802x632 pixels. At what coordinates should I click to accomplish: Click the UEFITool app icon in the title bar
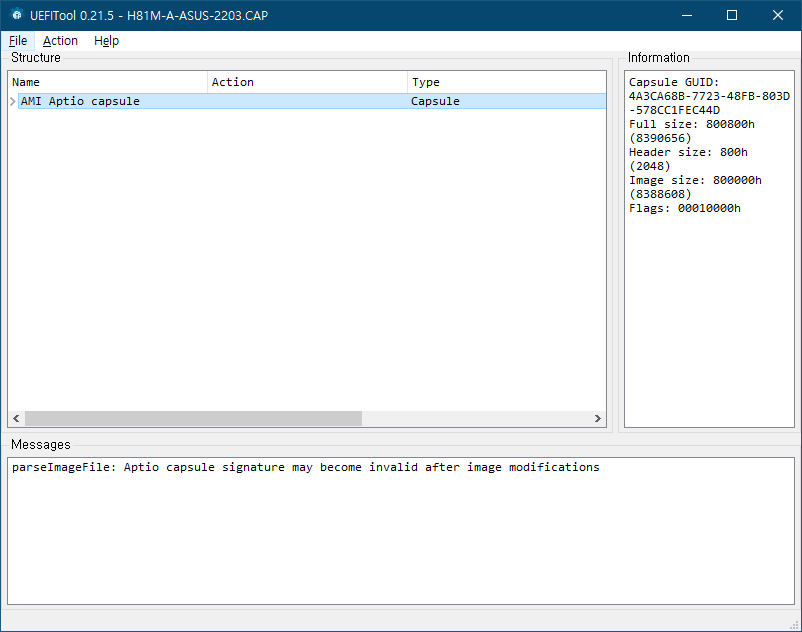17,15
